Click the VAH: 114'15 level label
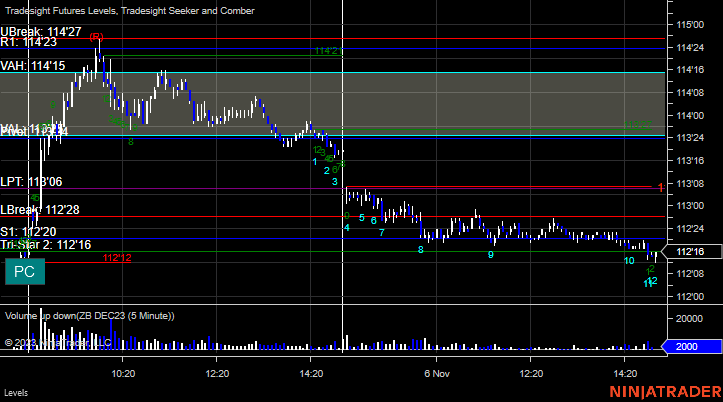The image size is (723, 402). tap(33, 66)
